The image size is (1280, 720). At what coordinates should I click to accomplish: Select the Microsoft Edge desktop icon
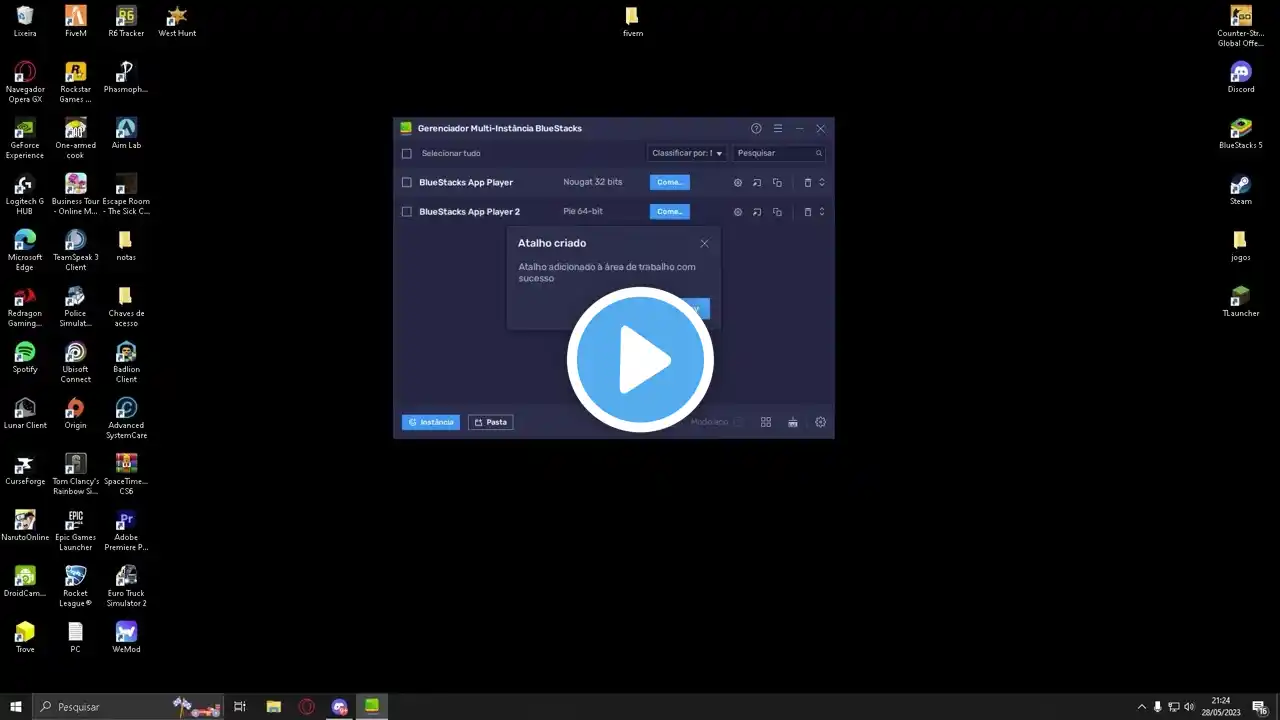25,250
